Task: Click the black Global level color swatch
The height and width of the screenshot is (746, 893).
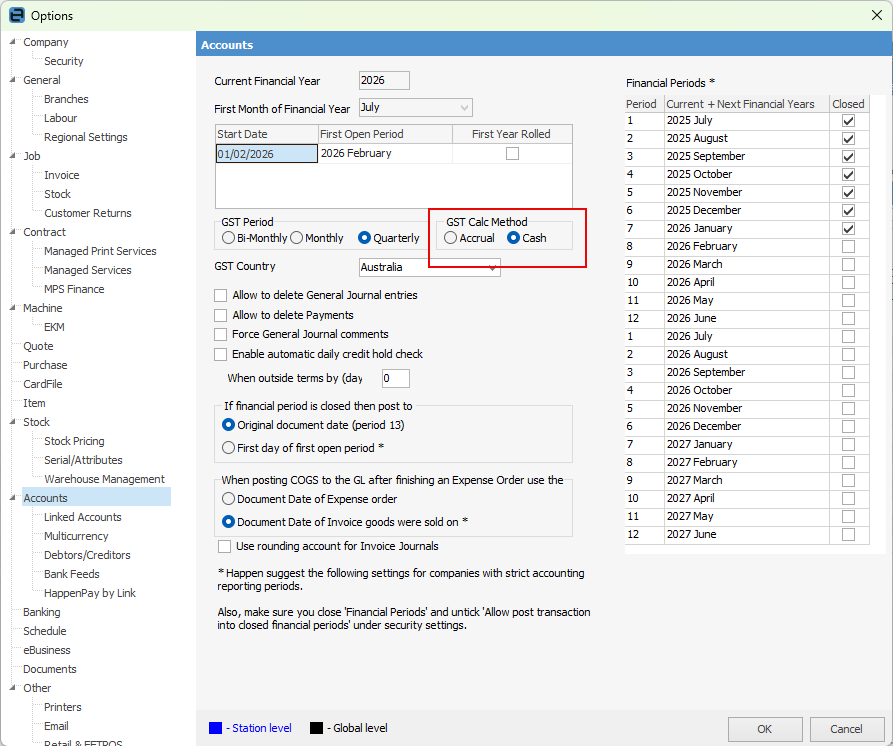Action: pyautogui.click(x=316, y=728)
